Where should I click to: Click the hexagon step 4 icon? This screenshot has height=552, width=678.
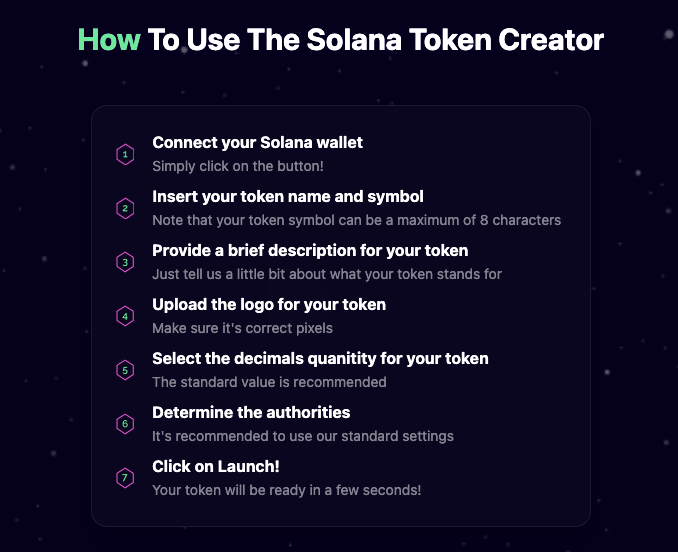tap(125, 316)
